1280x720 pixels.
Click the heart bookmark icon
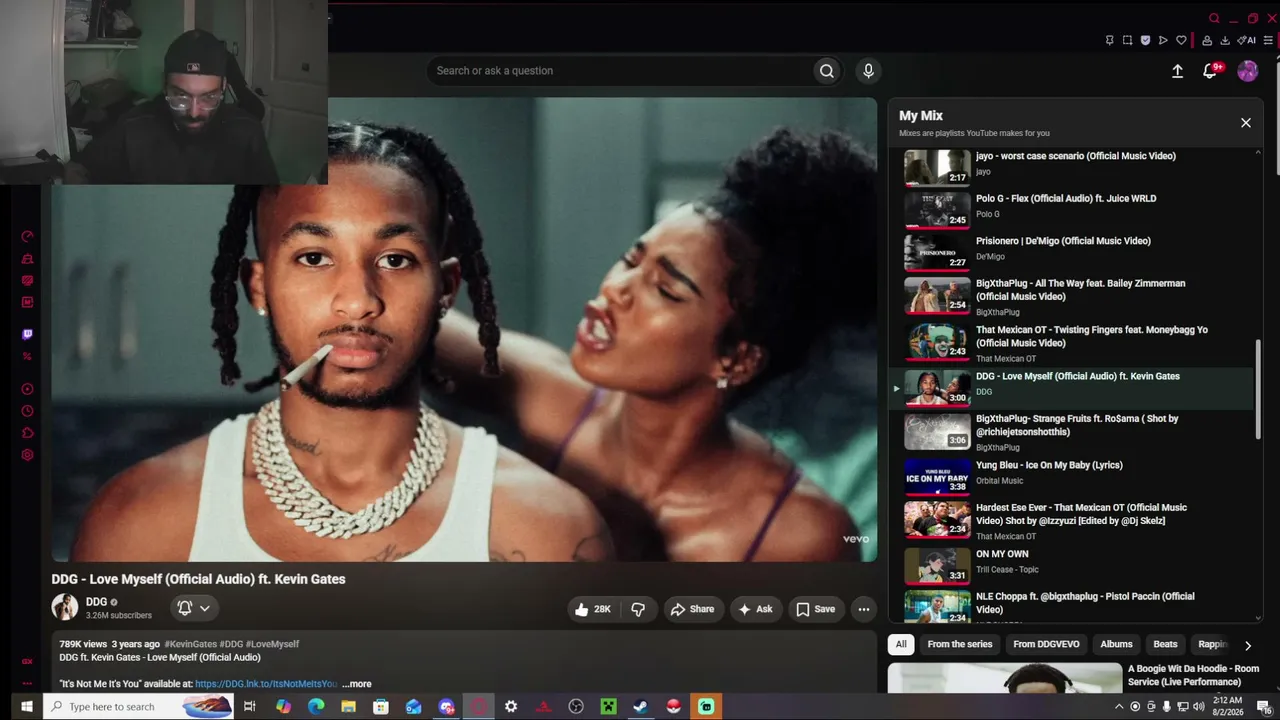[x=1181, y=41]
